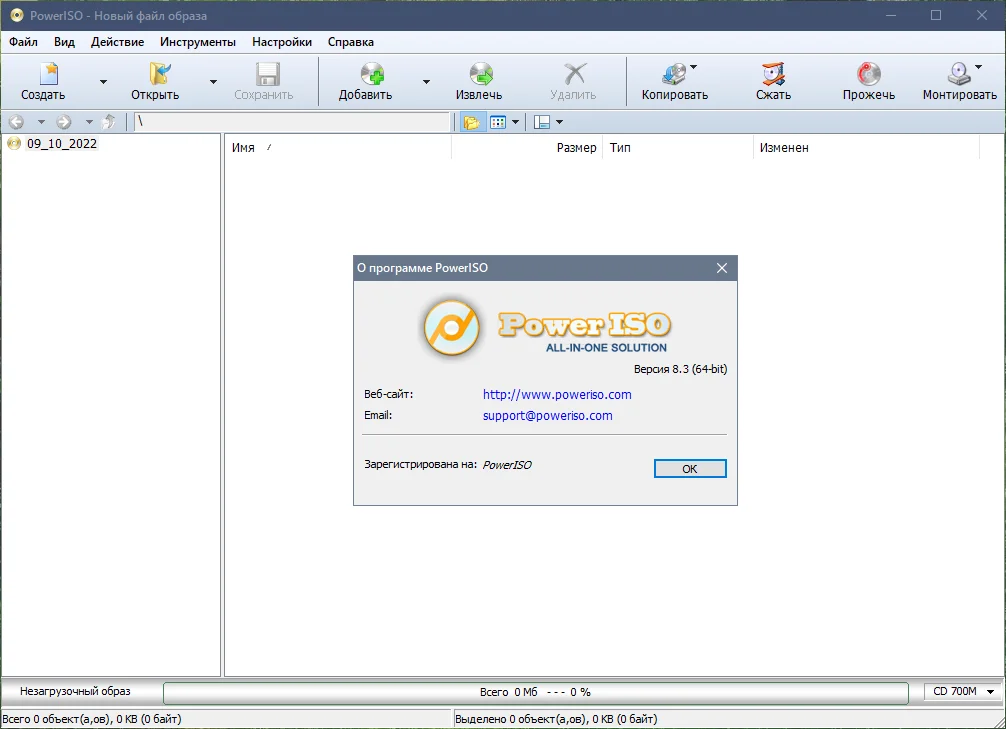Open the Файл menu
1006x729 pixels.
(23, 42)
